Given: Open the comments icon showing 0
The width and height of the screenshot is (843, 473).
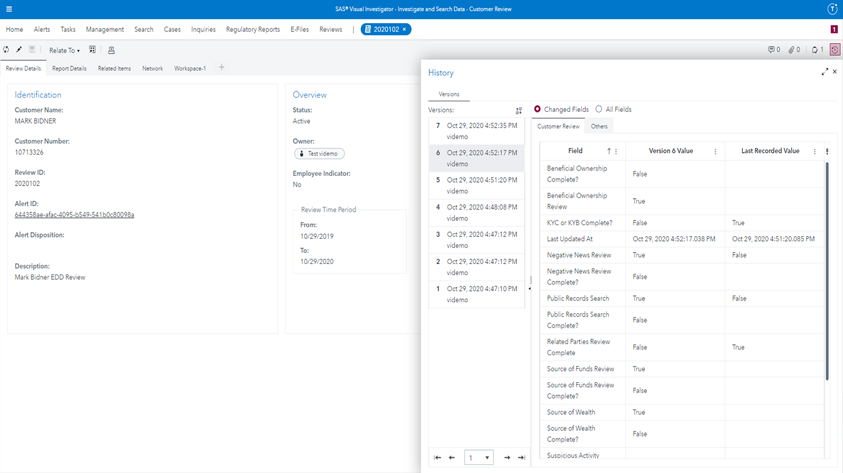Looking at the screenshot, I should [x=774, y=49].
